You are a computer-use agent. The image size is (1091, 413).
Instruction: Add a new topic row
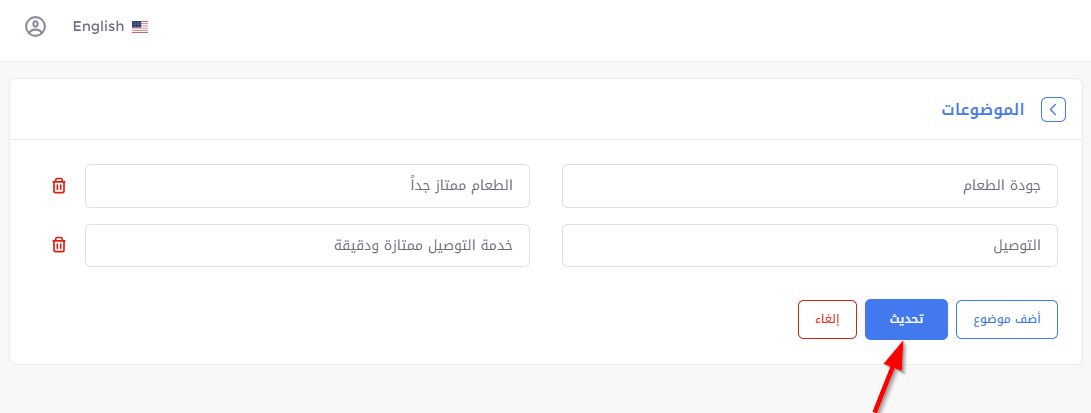click(x=1007, y=320)
